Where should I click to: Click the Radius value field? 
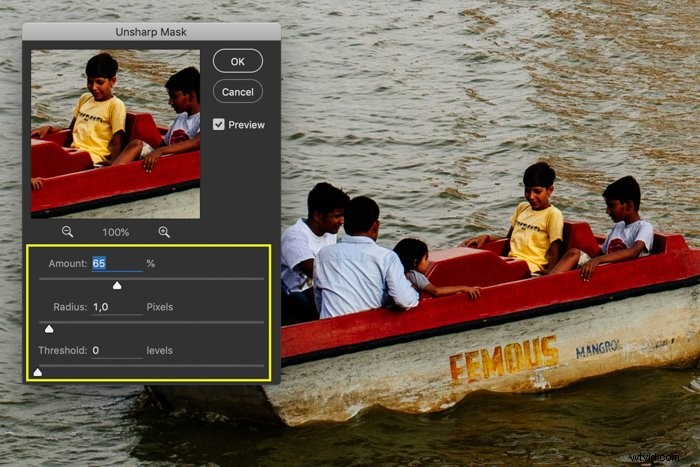click(117, 307)
